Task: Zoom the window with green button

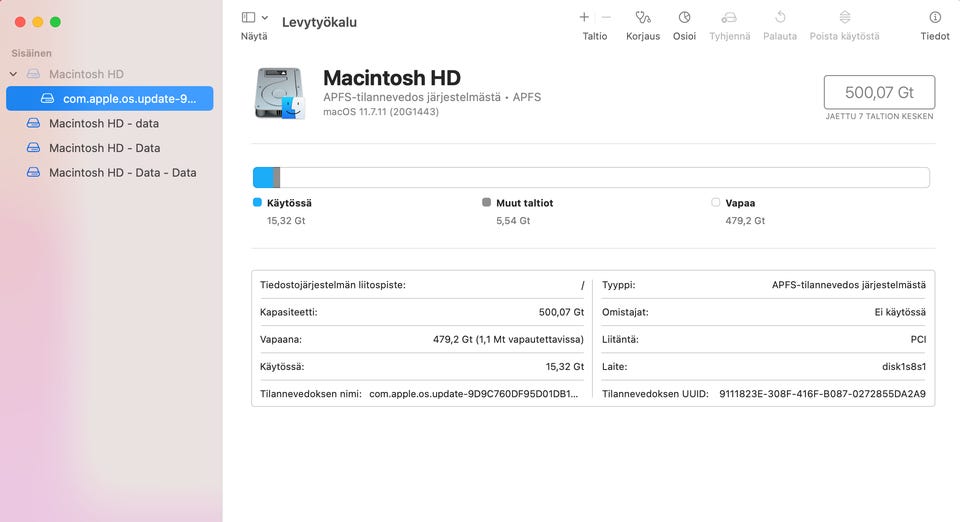Action: pyautogui.click(x=55, y=22)
